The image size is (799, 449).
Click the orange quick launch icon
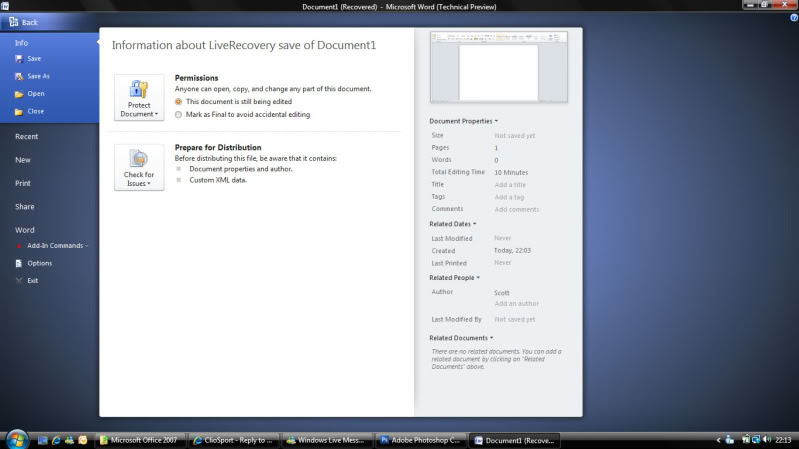pos(83,440)
